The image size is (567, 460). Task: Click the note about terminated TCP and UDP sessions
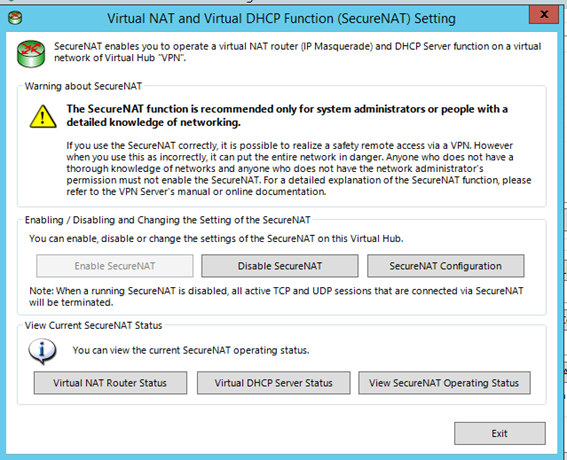point(276,297)
